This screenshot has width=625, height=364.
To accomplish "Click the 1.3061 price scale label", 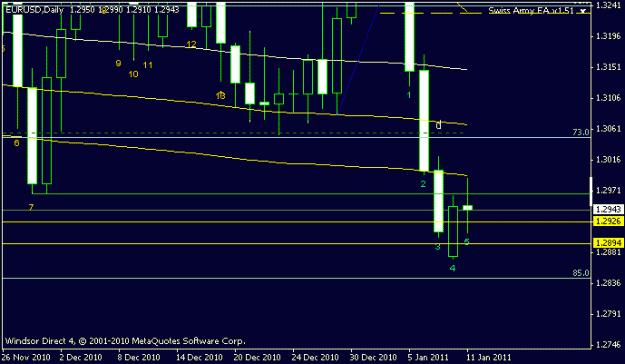I will click(x=608, y=129).
